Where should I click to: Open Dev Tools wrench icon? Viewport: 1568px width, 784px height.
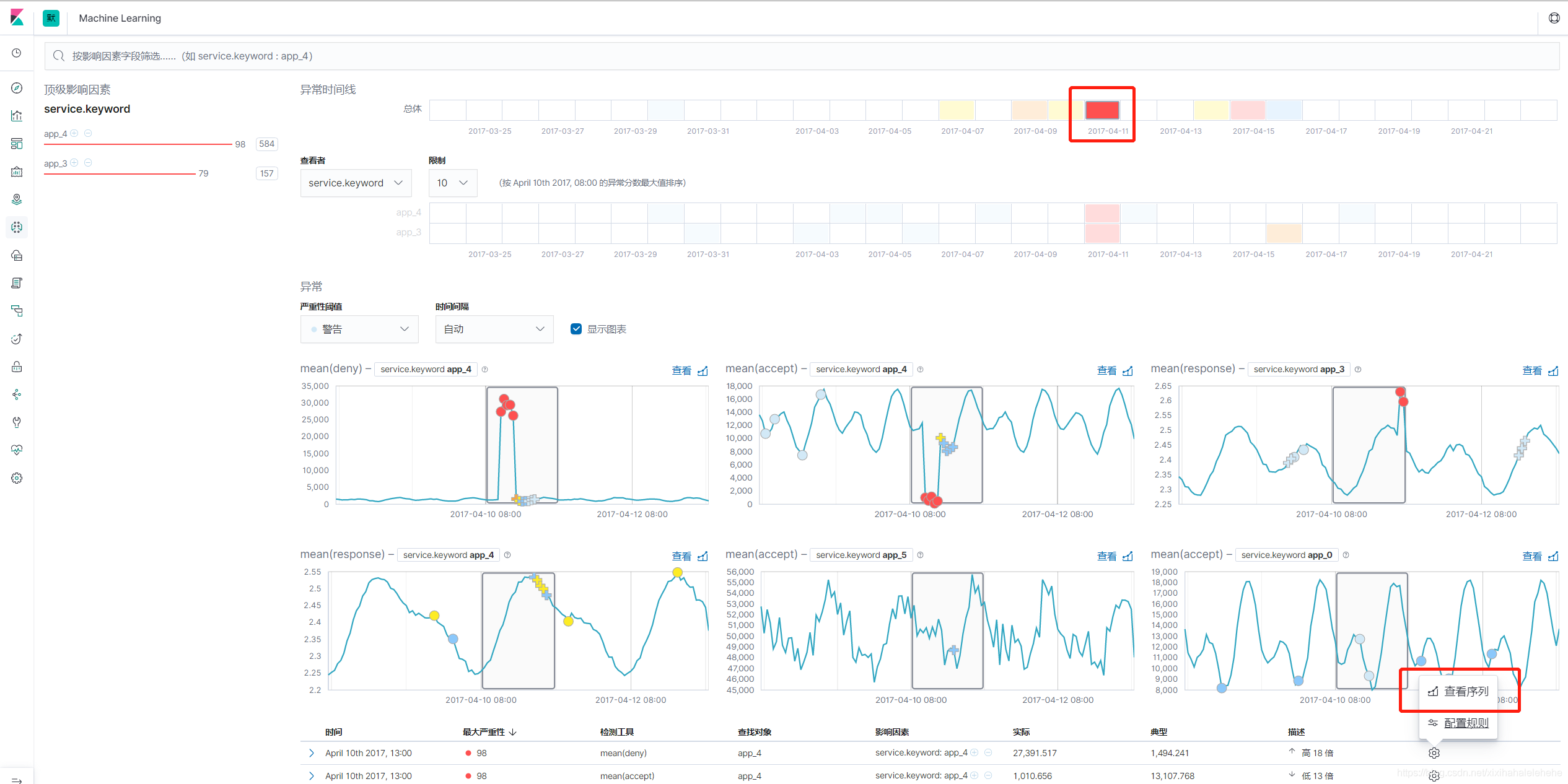click(17, 422)
